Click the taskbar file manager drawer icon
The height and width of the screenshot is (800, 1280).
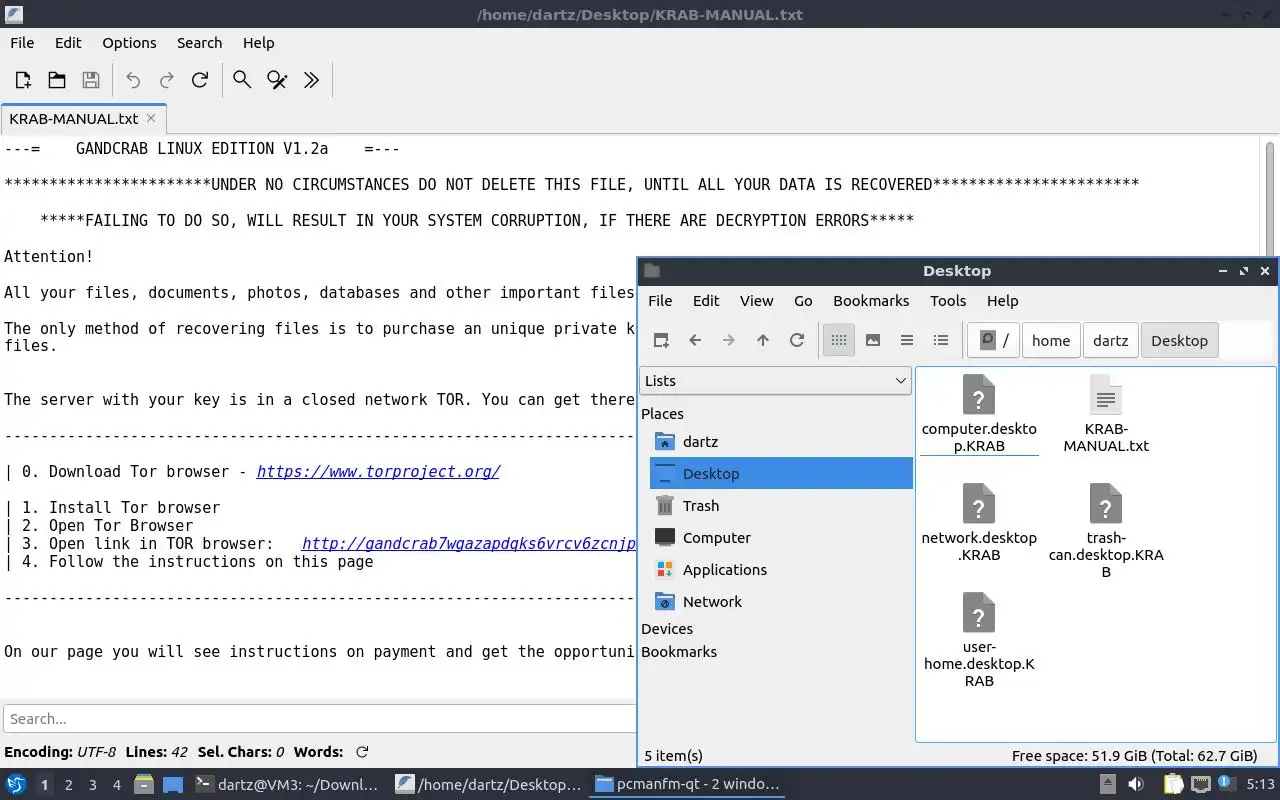[143, 785]
